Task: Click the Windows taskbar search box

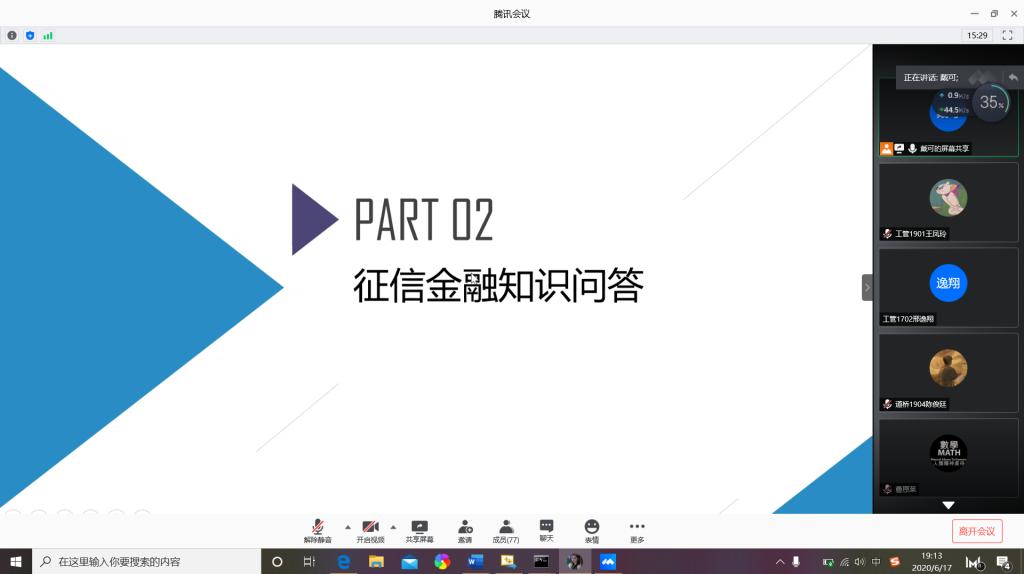Action: point(148,562)
